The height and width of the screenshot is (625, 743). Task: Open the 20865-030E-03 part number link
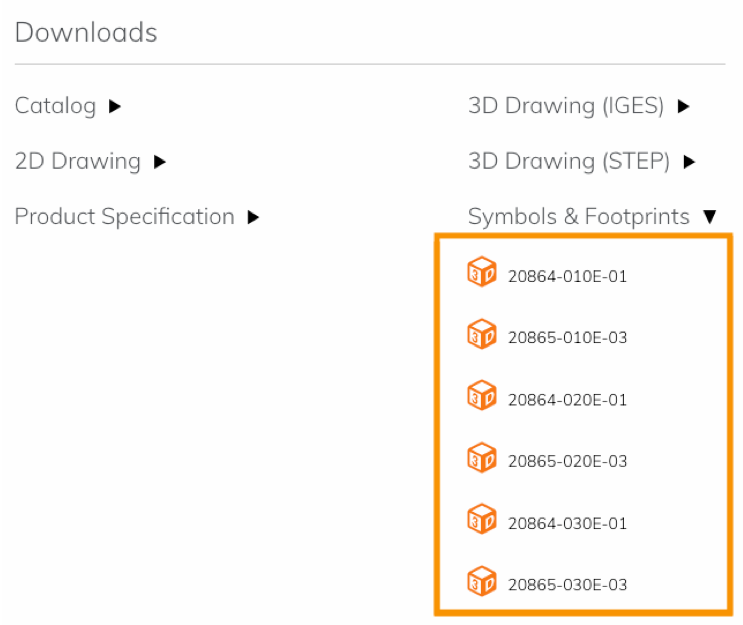567,585
